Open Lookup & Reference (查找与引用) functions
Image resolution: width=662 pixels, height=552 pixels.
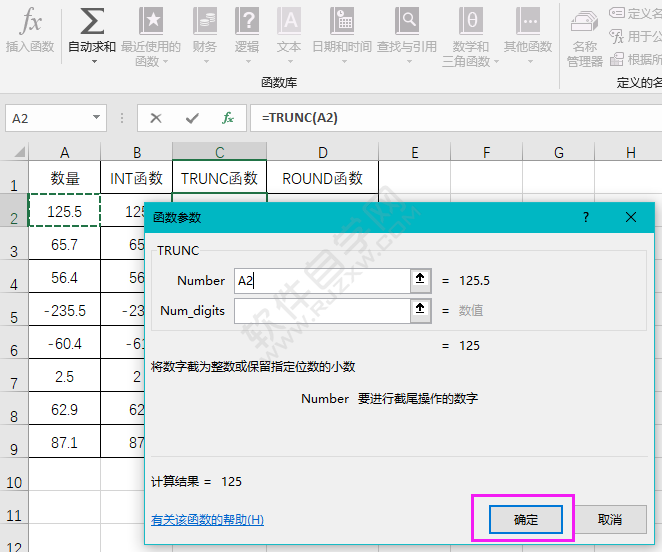click(407, 30)
